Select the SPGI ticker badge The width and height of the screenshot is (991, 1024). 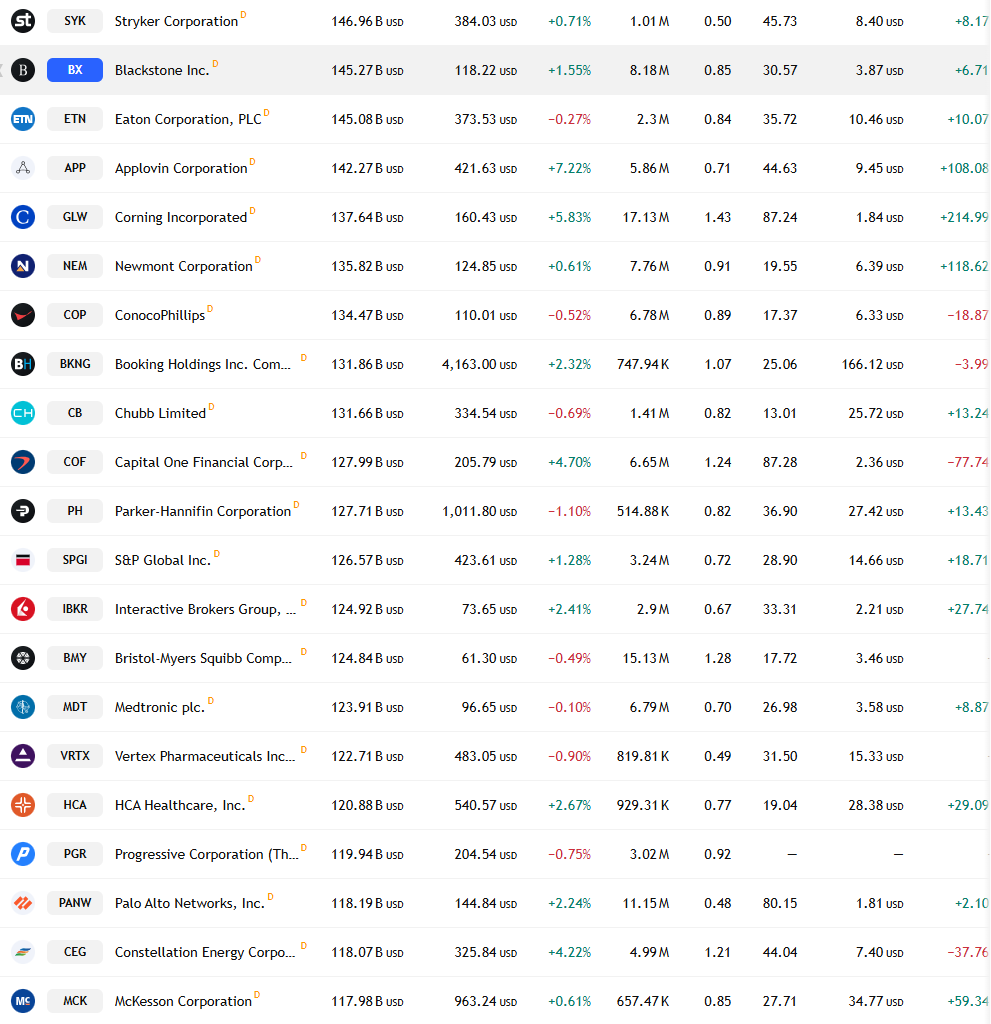point(75,560)
